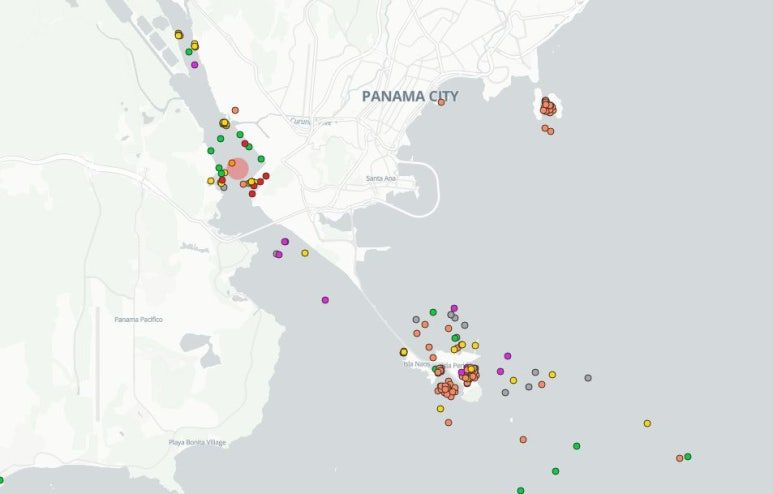Screen dimensions: 773x494
Task: Select the orange marker of the far-right pair
Action: (x=679, y=458)
